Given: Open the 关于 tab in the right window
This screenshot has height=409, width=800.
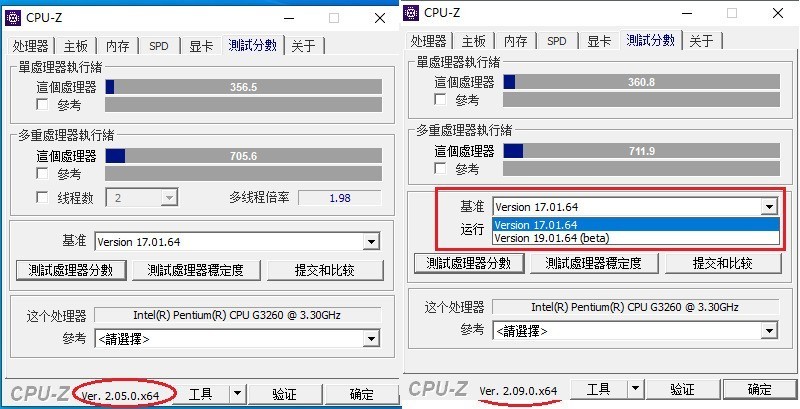Looking at the screenshot, I should pyautogui.click(x=701, y=41).
